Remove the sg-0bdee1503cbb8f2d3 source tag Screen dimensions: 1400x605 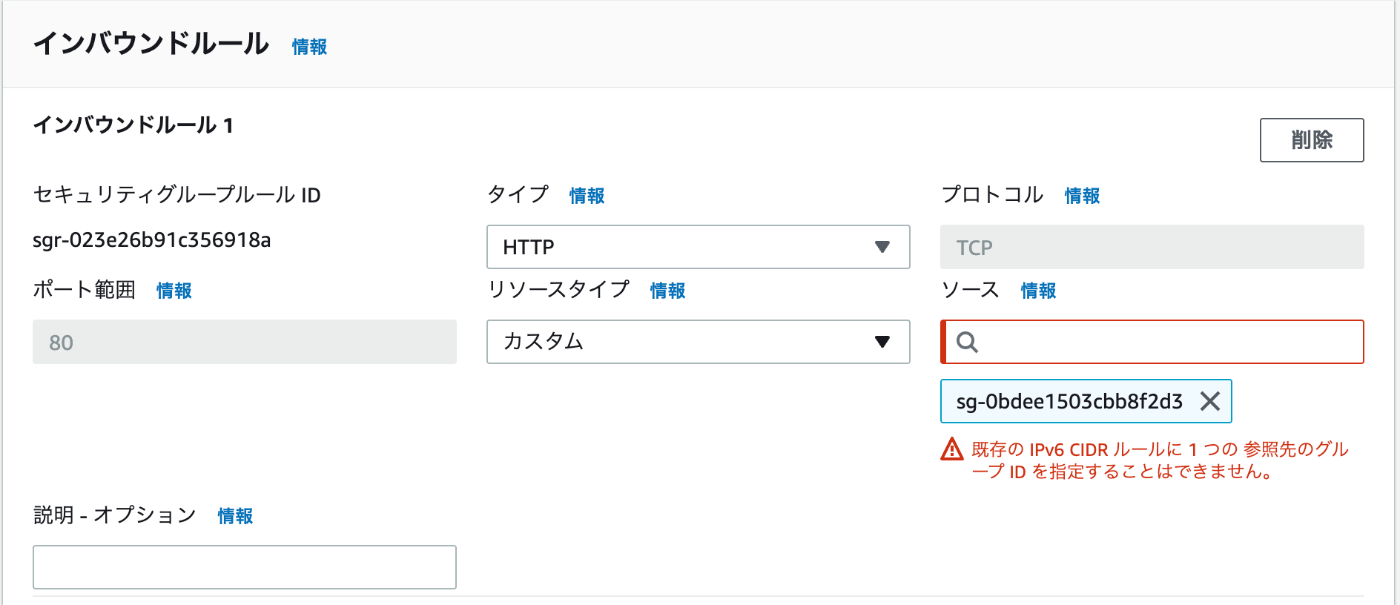[x=1209, y=401]
